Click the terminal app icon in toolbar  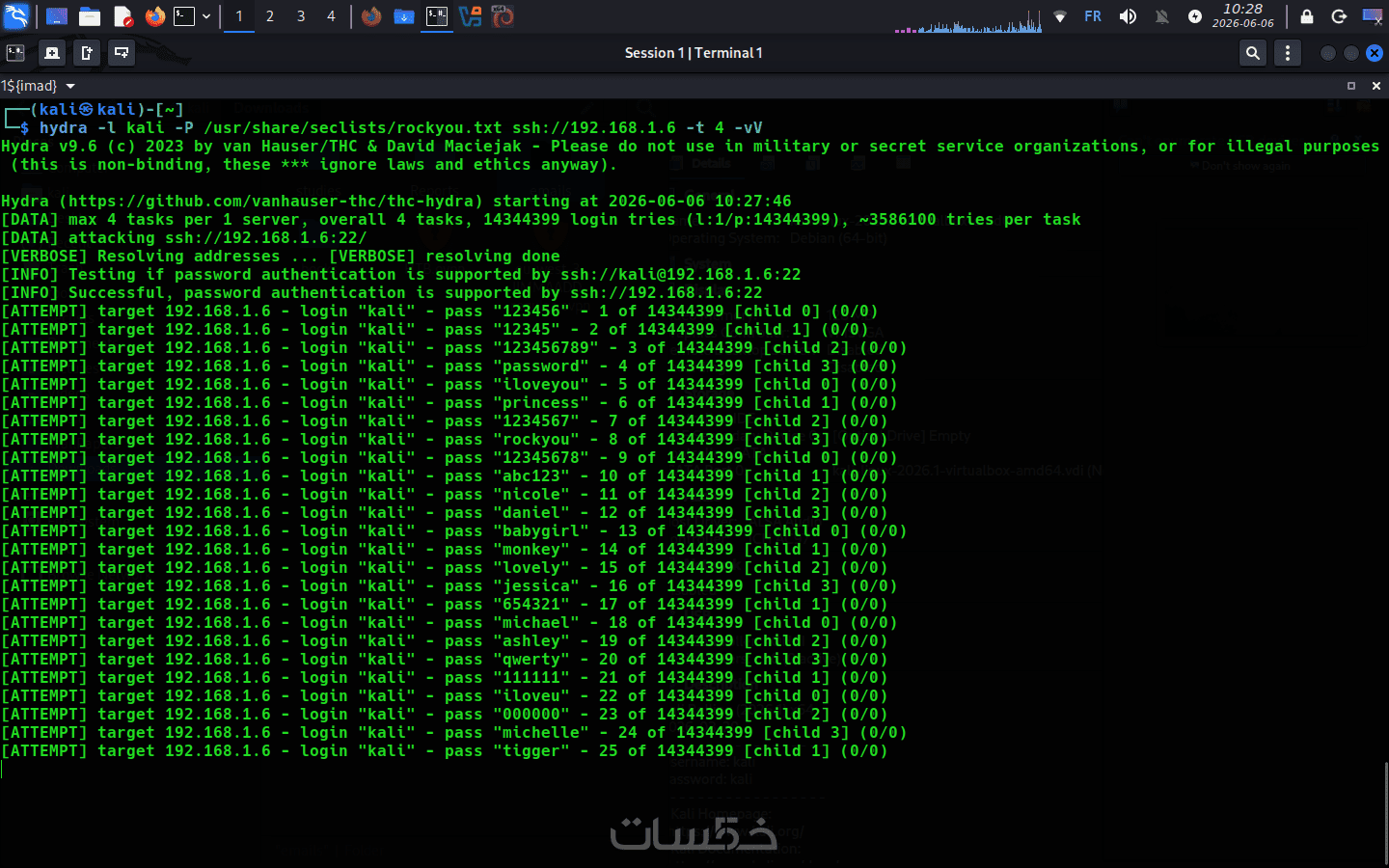pyautogui.click(x=15, y=53)
